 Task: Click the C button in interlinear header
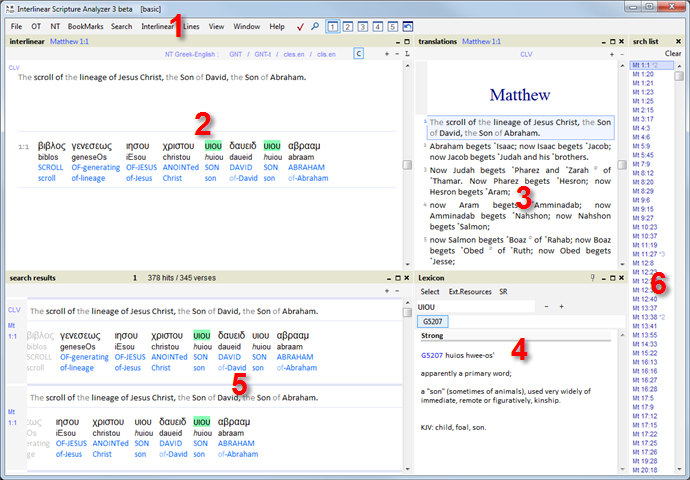359,53
